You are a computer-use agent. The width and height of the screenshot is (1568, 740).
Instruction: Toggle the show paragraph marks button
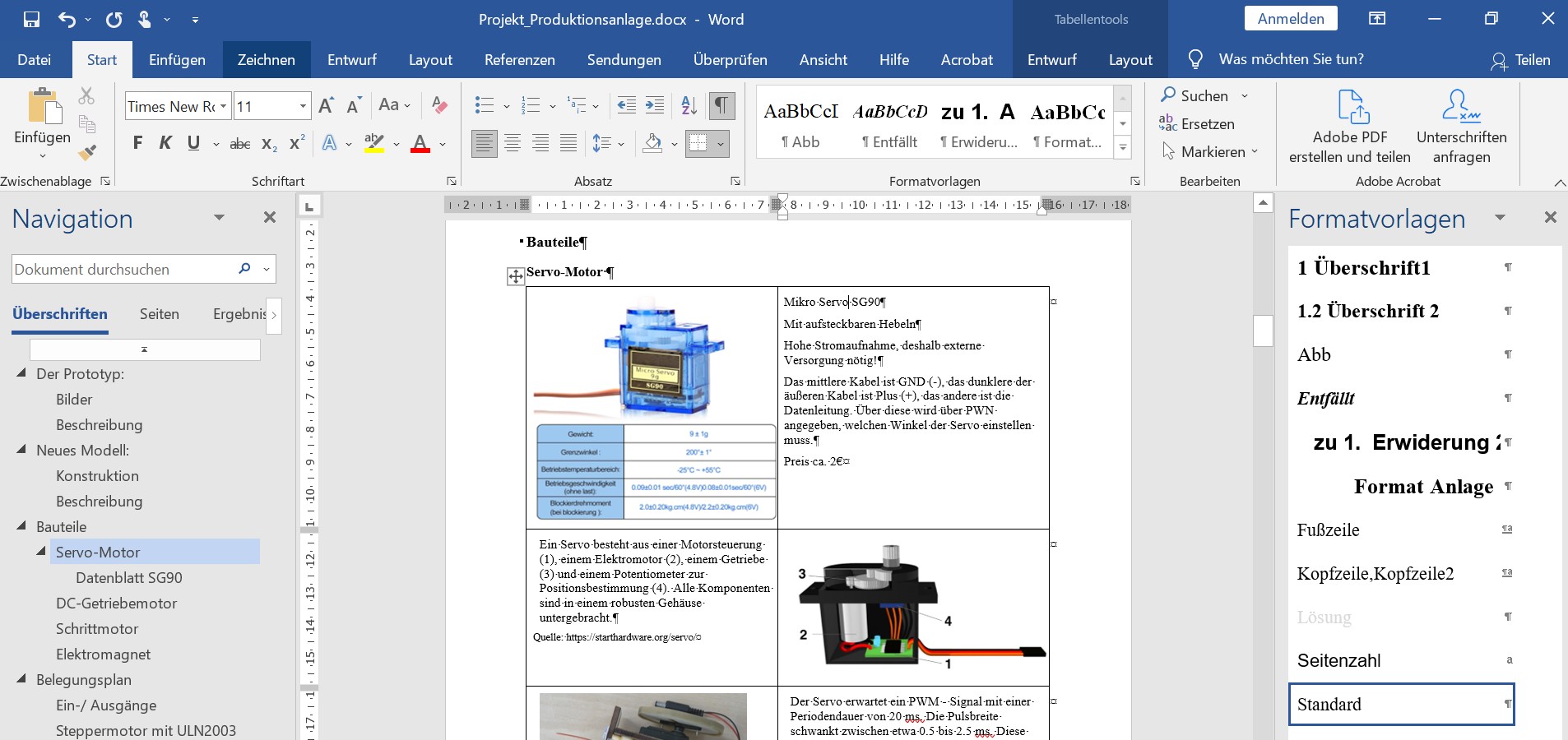(721, 105)
